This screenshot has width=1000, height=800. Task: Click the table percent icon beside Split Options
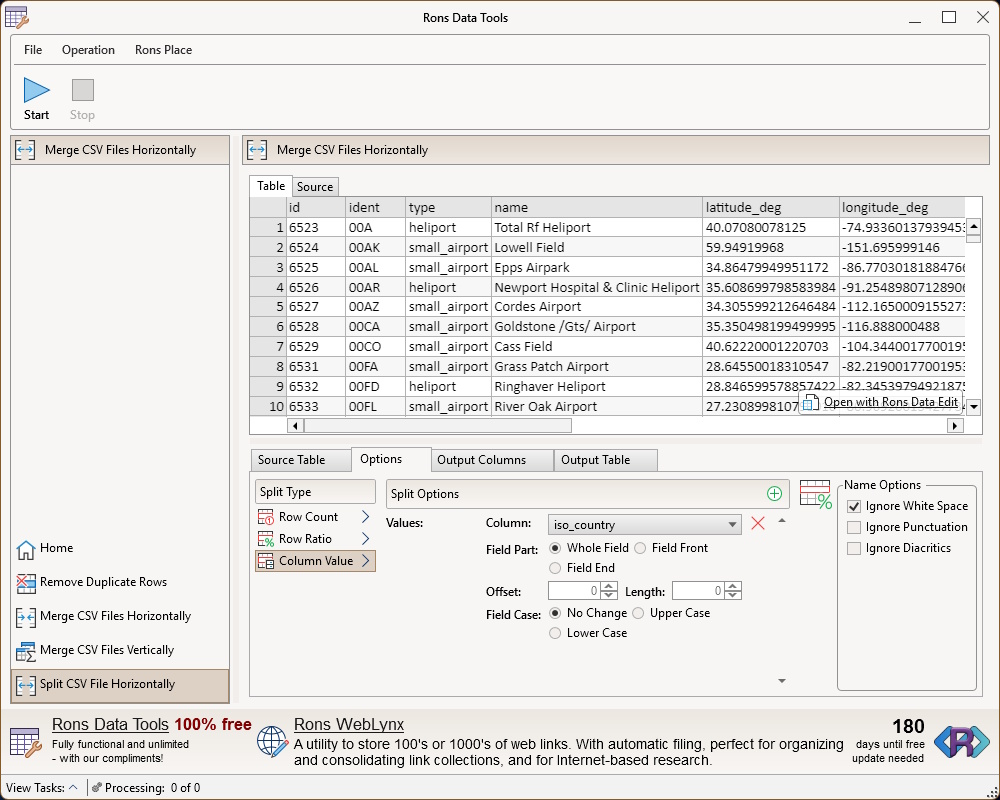816,494
